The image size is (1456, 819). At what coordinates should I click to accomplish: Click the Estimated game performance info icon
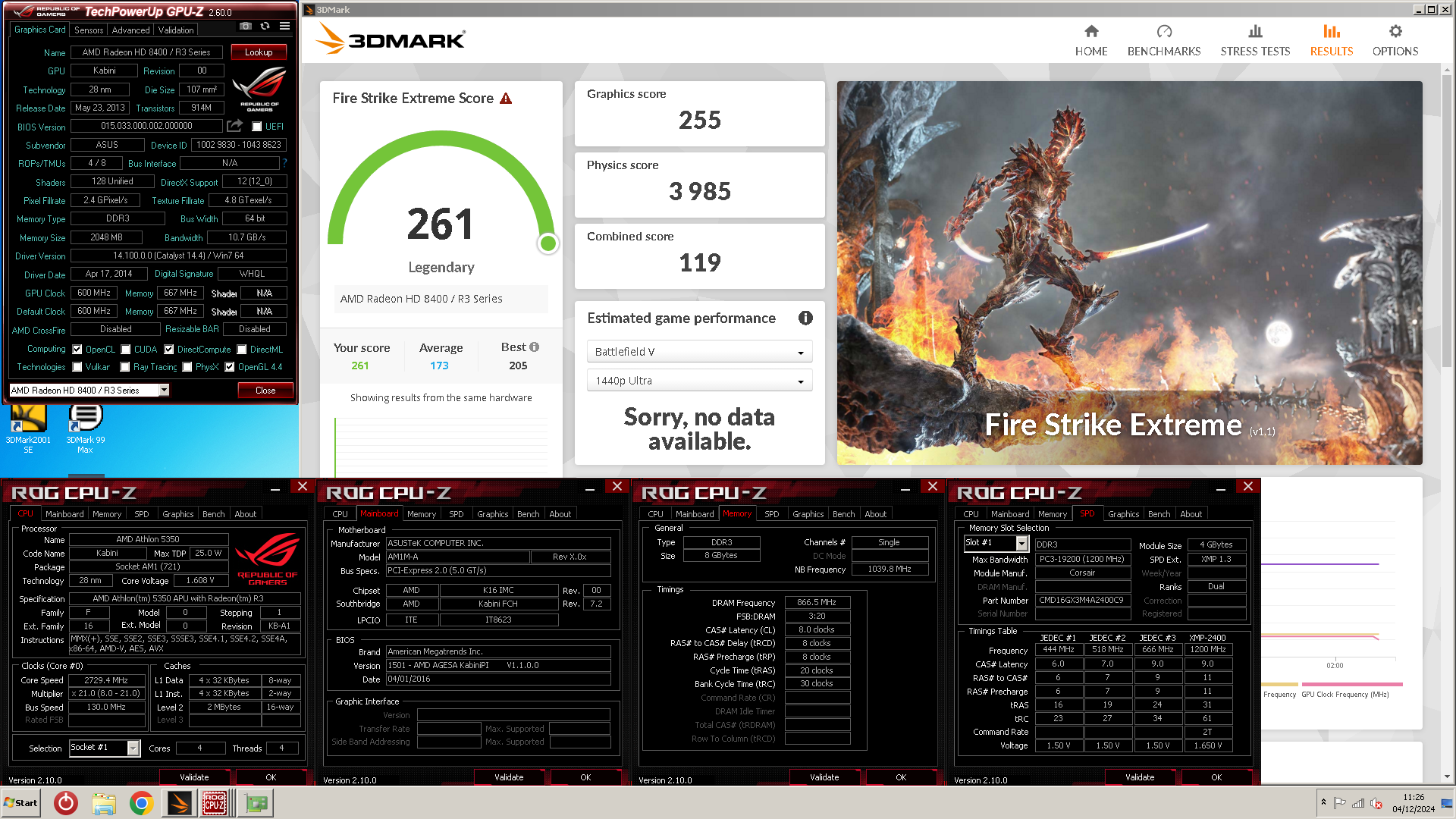pyautogui.click(x=805, y=318)
